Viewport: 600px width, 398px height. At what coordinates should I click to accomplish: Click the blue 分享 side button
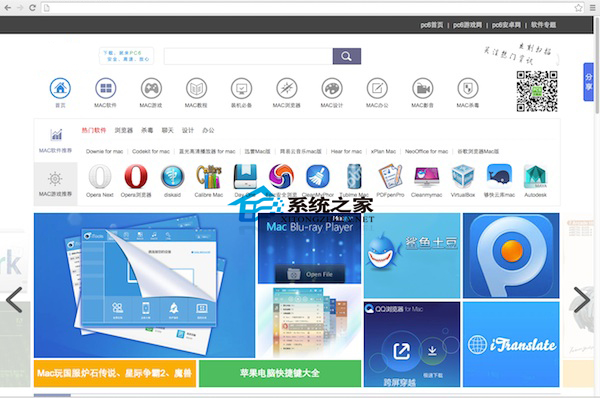589,82
